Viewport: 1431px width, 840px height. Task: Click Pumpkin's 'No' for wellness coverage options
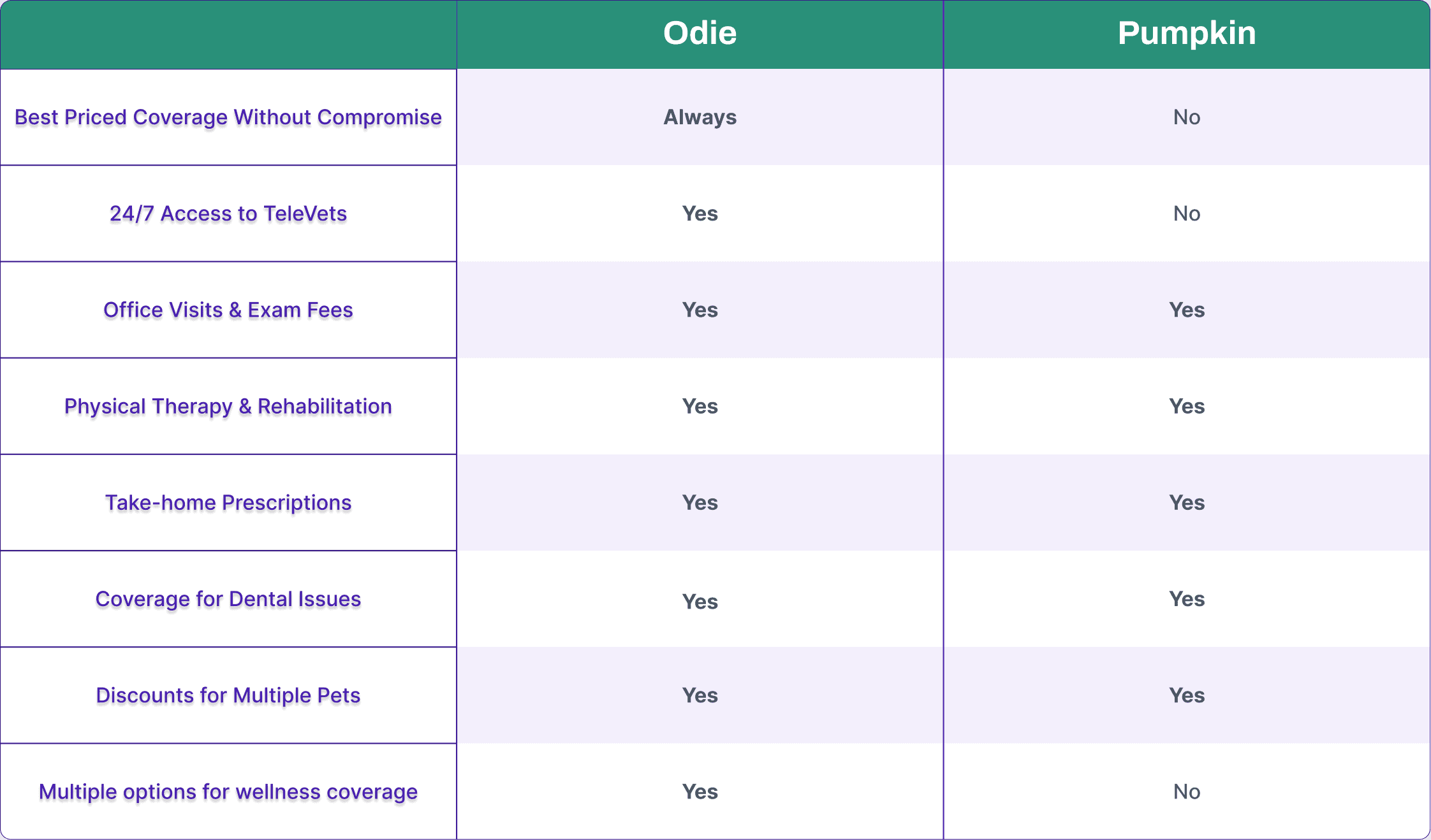click(x=1187, y=792)
